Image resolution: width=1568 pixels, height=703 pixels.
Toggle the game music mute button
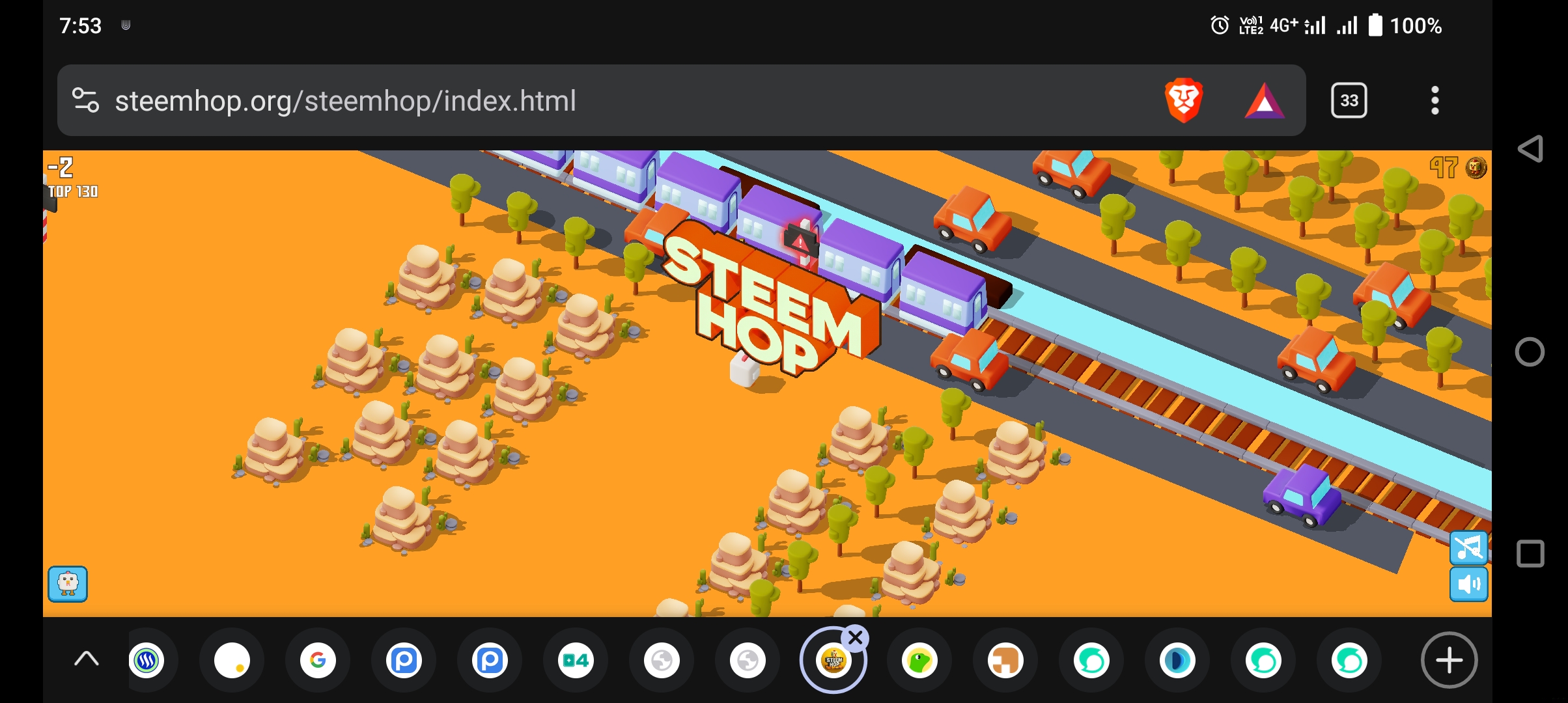click(x=1468, y=547)
